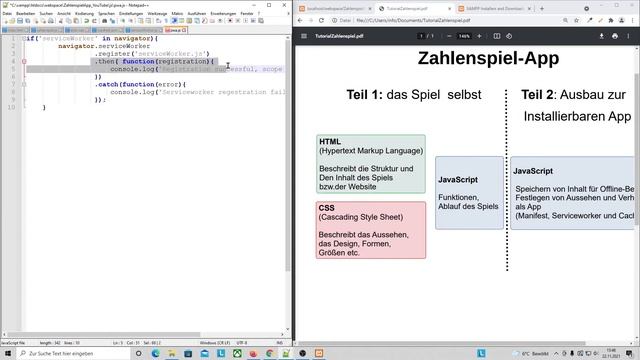The height and width of the screenshot is (360, 640).
Task: Redo via the Notepad++ toolbar arrow
Action: (x=94, y=21)
